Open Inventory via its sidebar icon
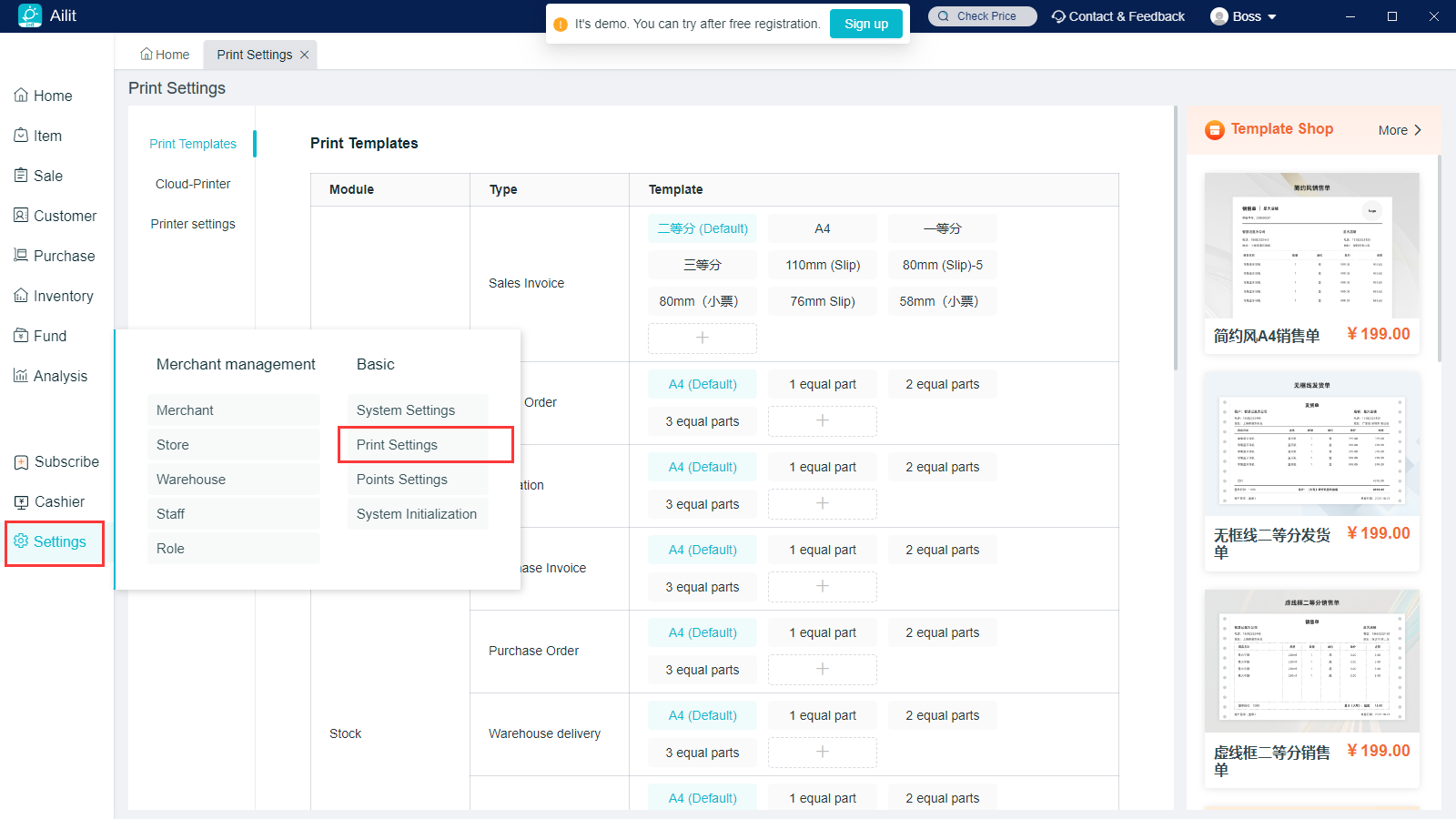Screen dimensions: 1456x819 21,296
